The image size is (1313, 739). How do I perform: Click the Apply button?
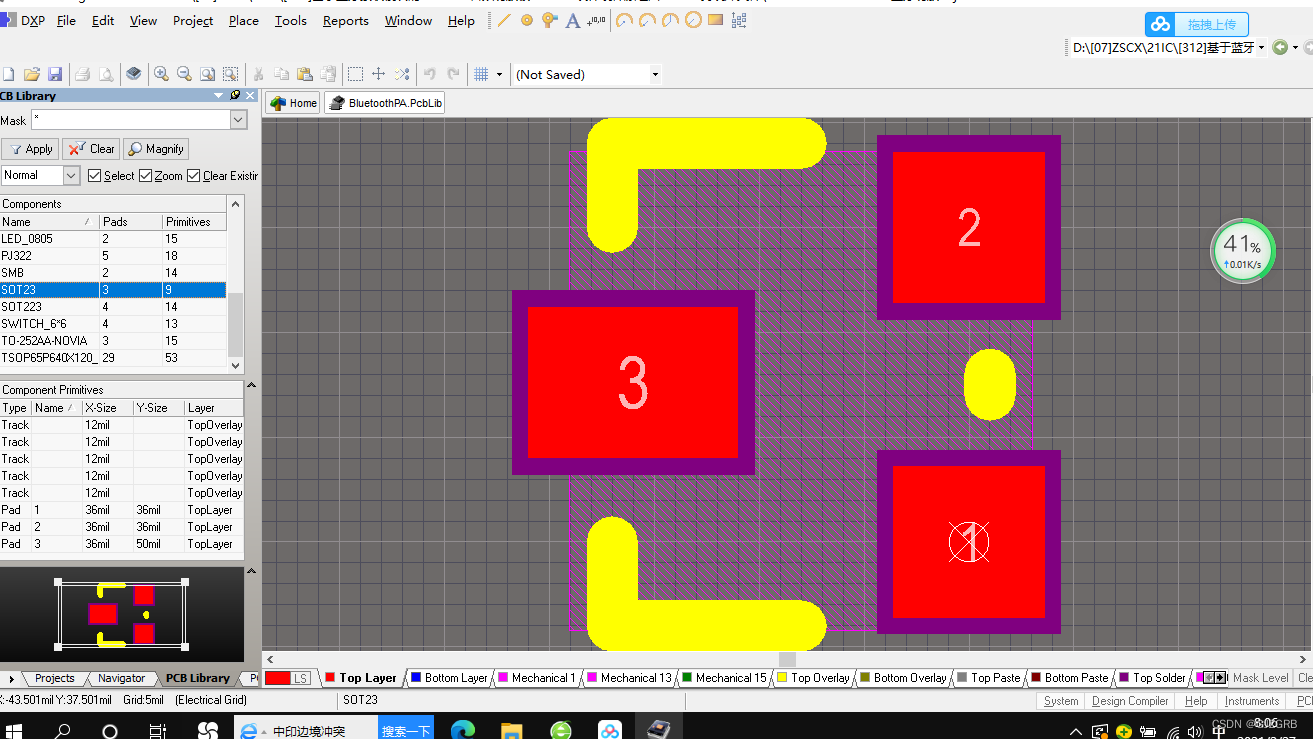pos(30,149)
